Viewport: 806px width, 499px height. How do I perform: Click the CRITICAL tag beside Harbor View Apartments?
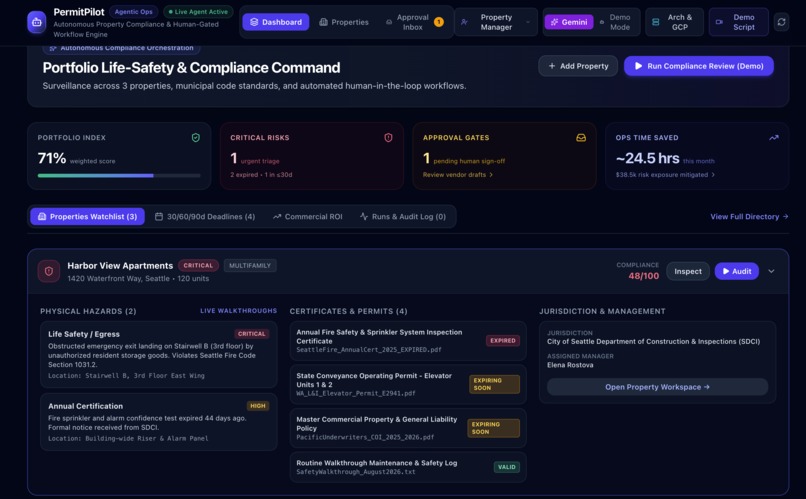[x=198, y=266]
